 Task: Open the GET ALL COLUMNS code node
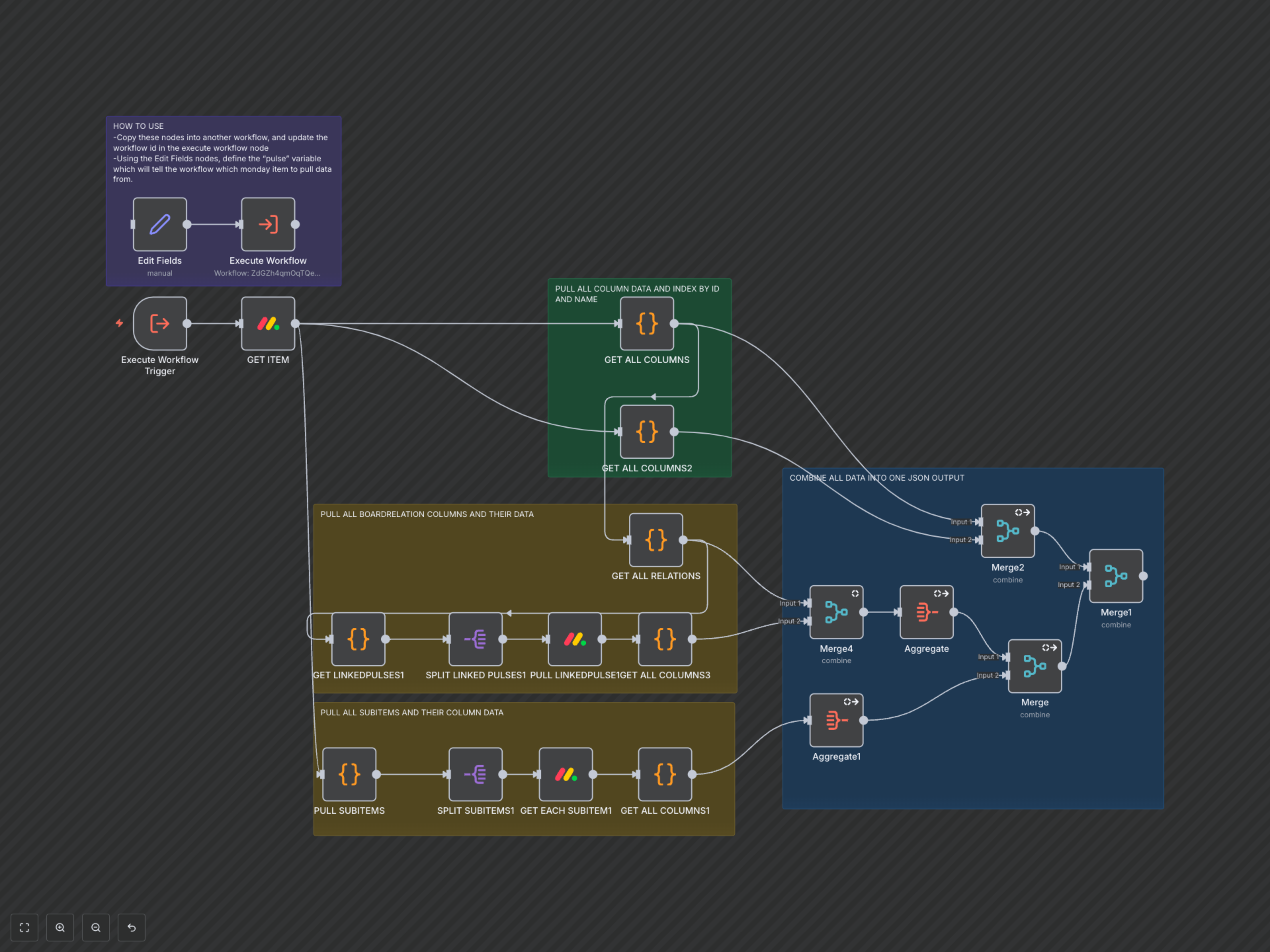(647, 324)
